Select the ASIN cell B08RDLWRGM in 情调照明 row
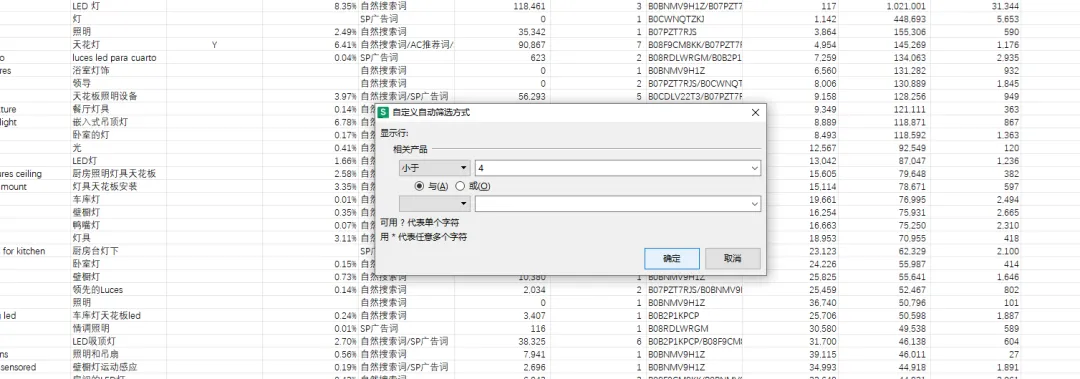 click(678, 329)
